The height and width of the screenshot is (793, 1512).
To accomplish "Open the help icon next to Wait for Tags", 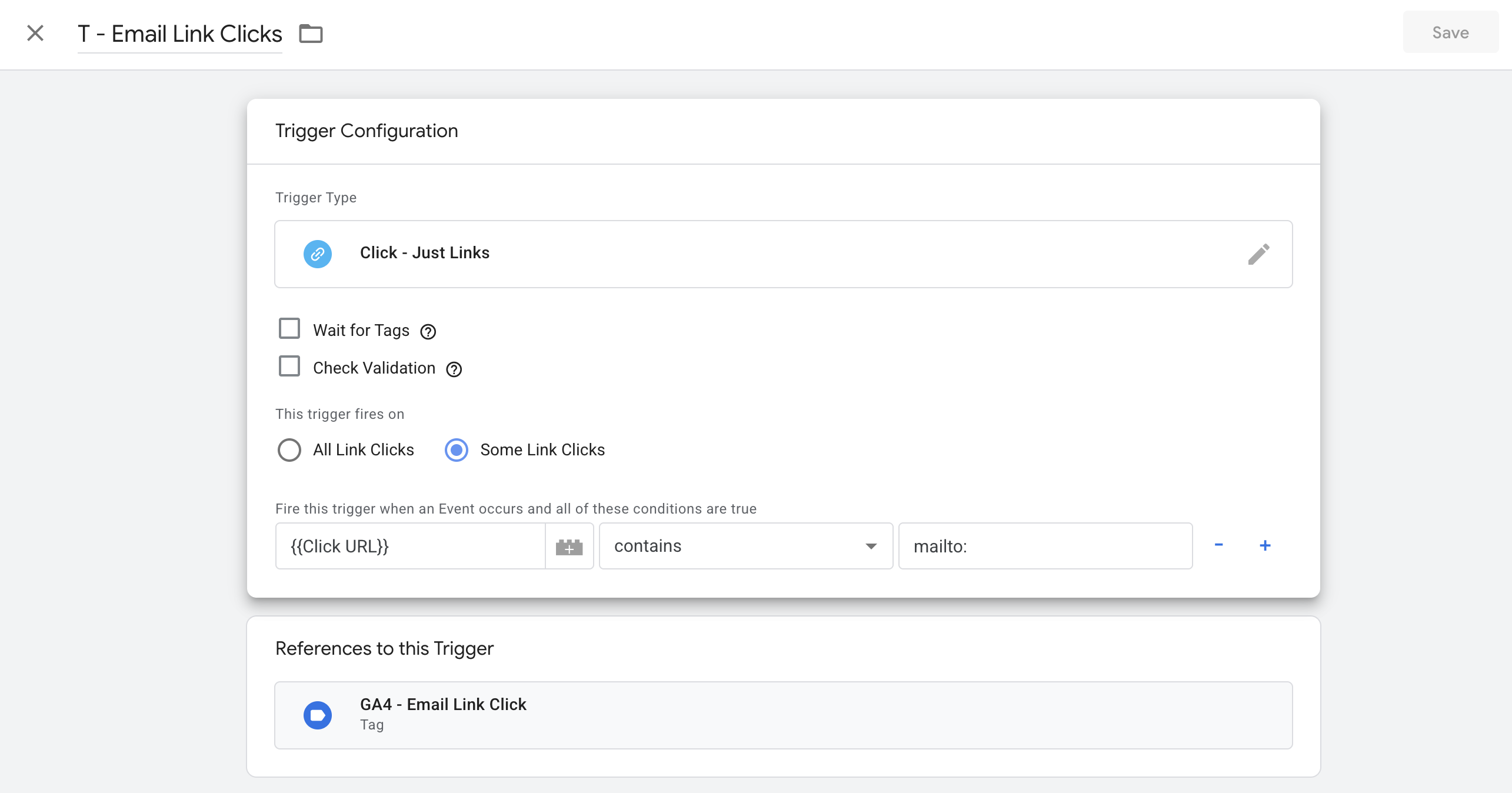I will coord(428,332).
